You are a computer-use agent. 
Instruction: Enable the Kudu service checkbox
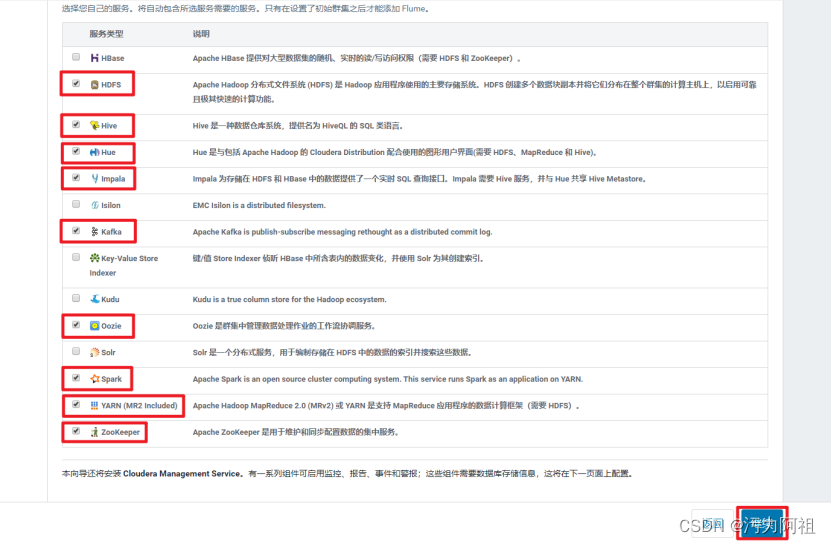coord(76,298)
